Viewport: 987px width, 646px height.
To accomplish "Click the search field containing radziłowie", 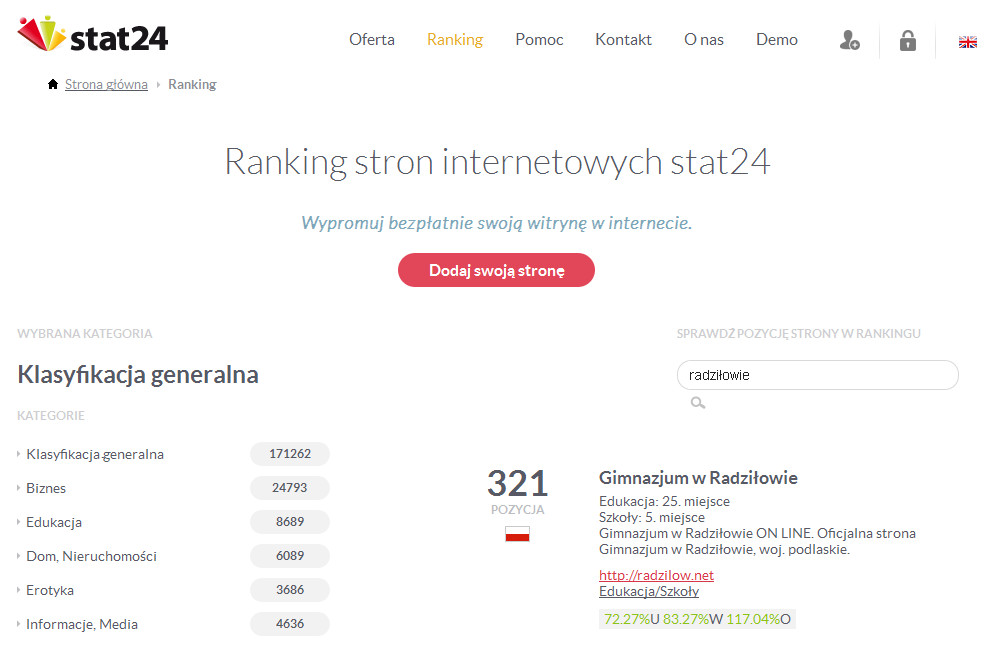I will tap(818, 375).
